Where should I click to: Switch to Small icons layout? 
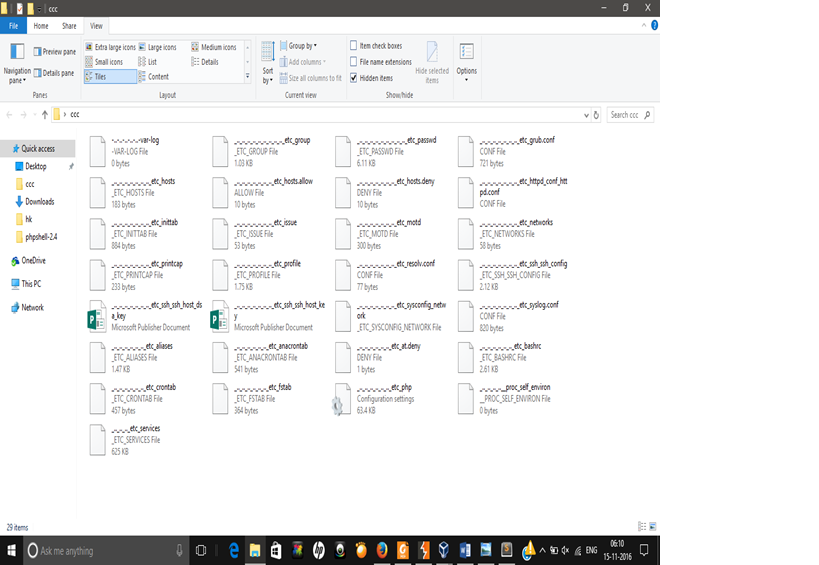(x=104, y=62)
